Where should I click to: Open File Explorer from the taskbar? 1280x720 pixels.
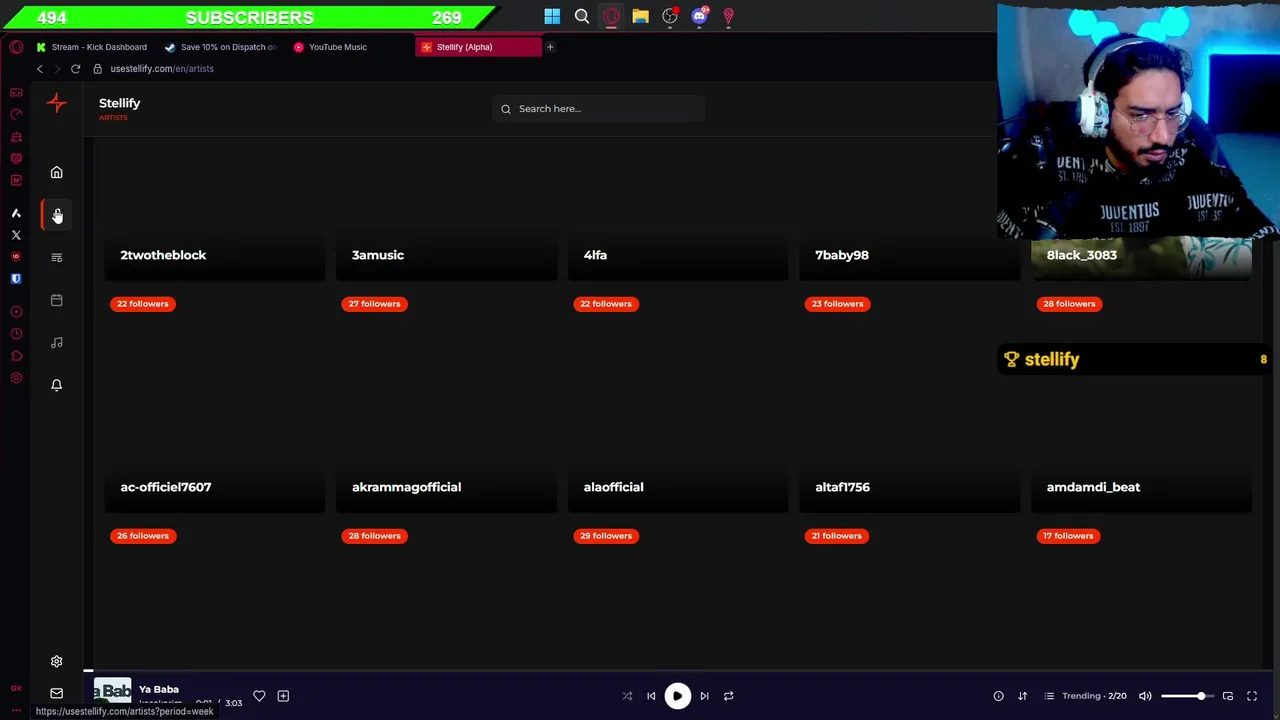(640, 16)
